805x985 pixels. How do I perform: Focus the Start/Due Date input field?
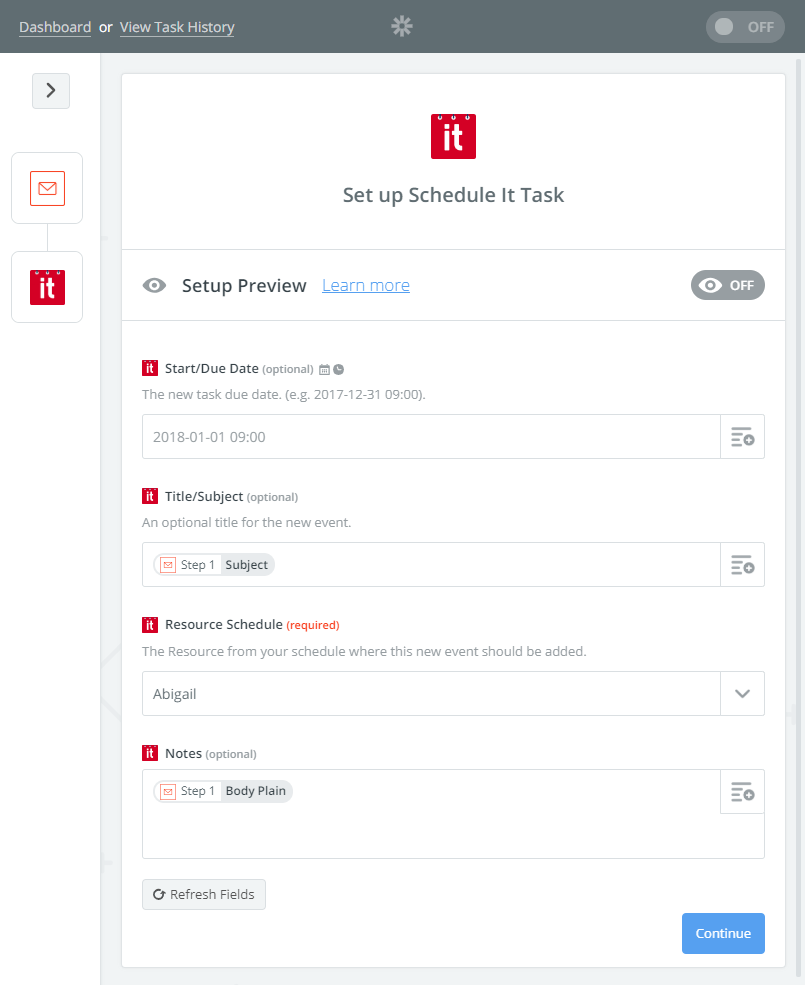(431, 437)
